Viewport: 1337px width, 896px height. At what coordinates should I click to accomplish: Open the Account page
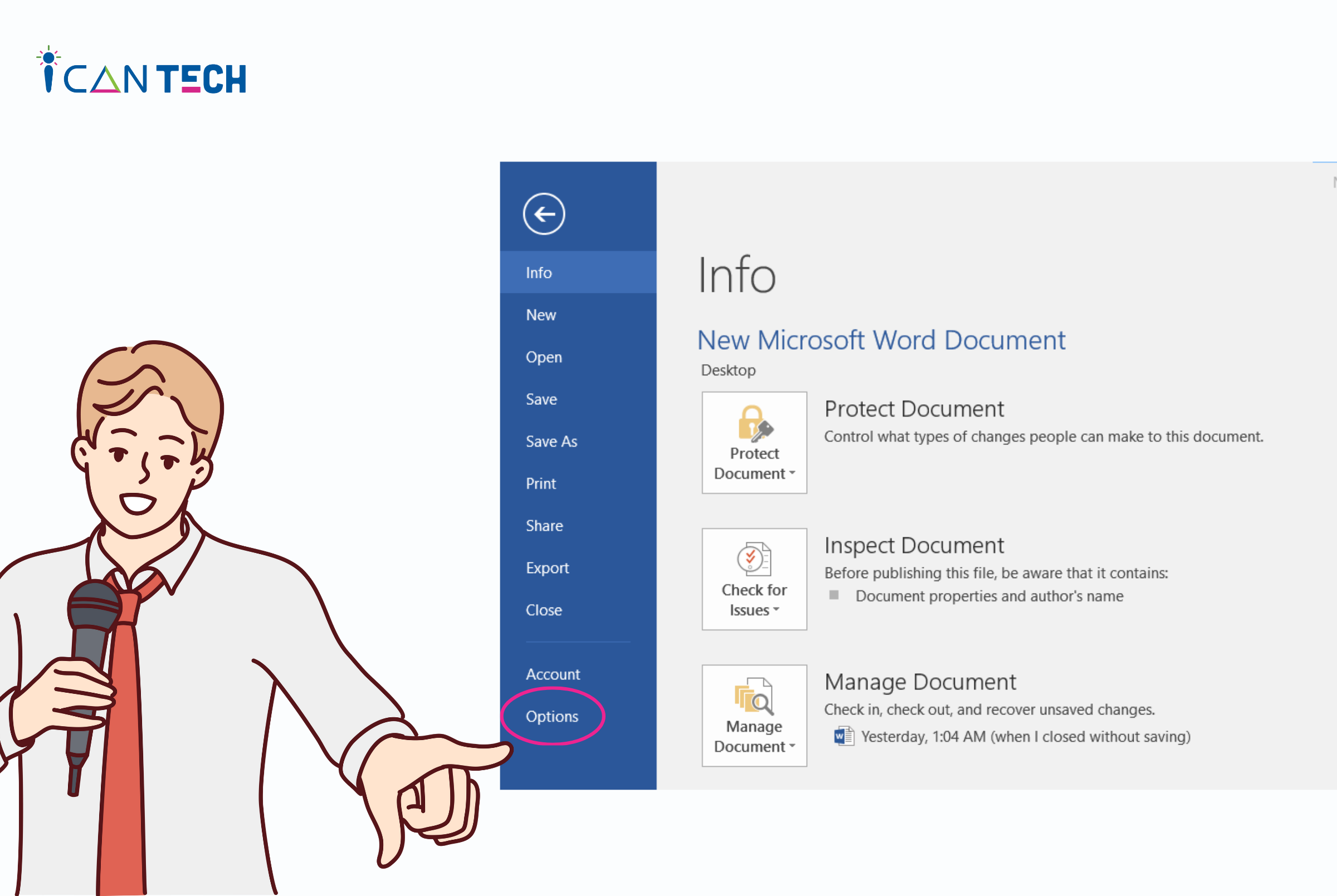tap(578, 674)
